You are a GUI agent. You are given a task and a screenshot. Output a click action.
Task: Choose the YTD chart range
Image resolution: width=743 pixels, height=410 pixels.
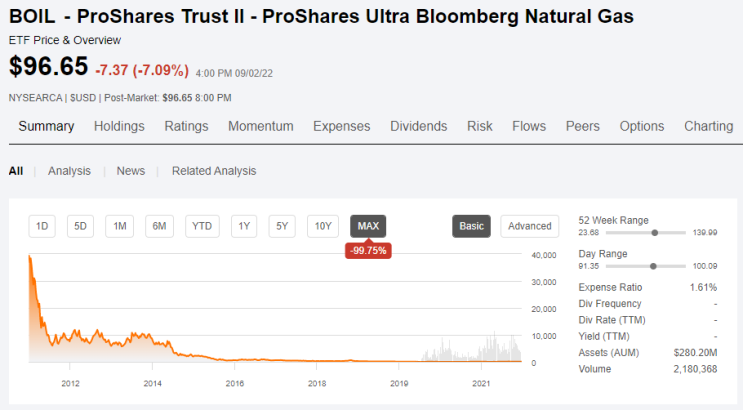tap(201, 226)
